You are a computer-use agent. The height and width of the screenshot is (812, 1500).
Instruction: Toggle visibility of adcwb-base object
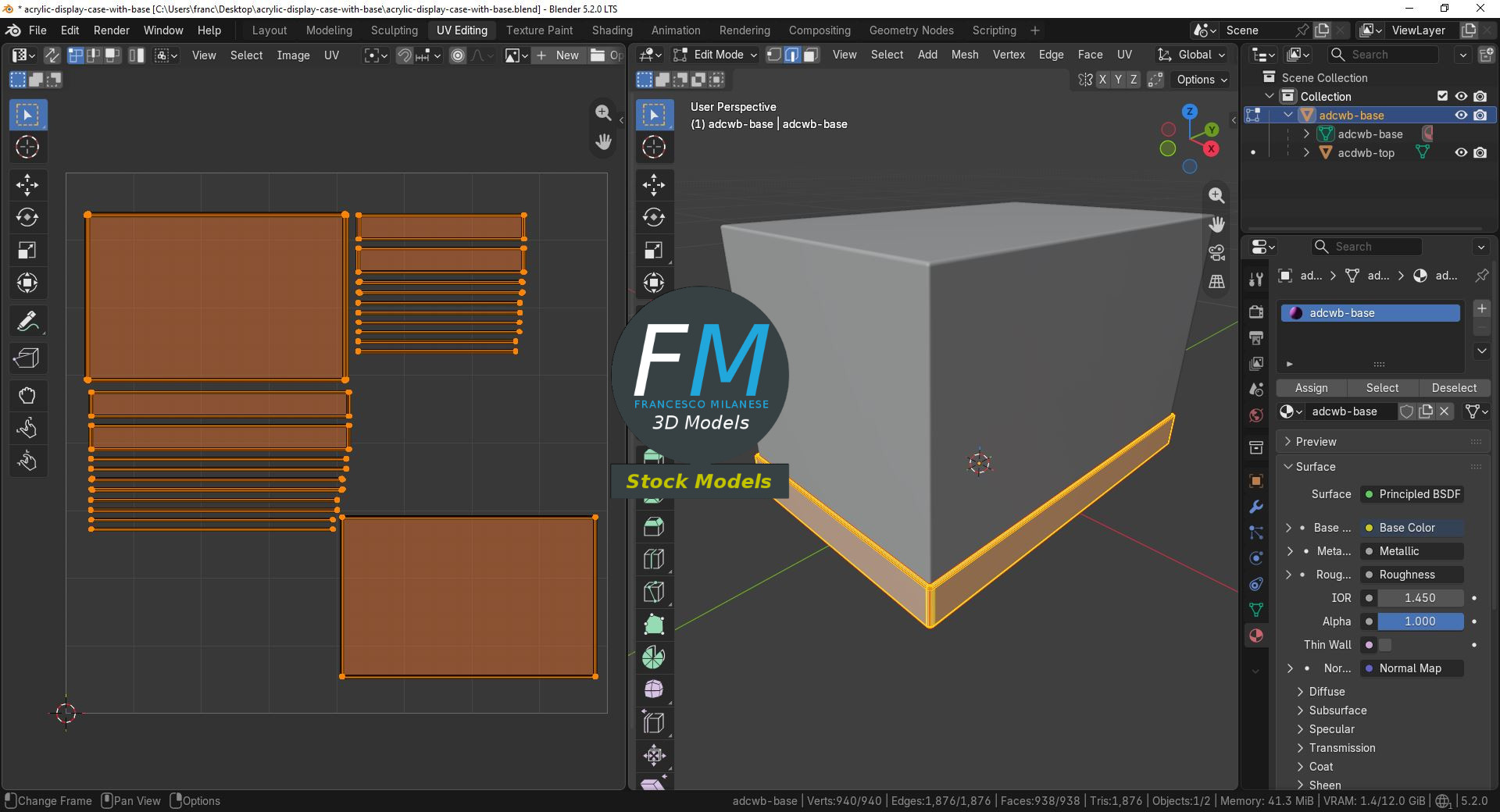[x=1461, y=115]
